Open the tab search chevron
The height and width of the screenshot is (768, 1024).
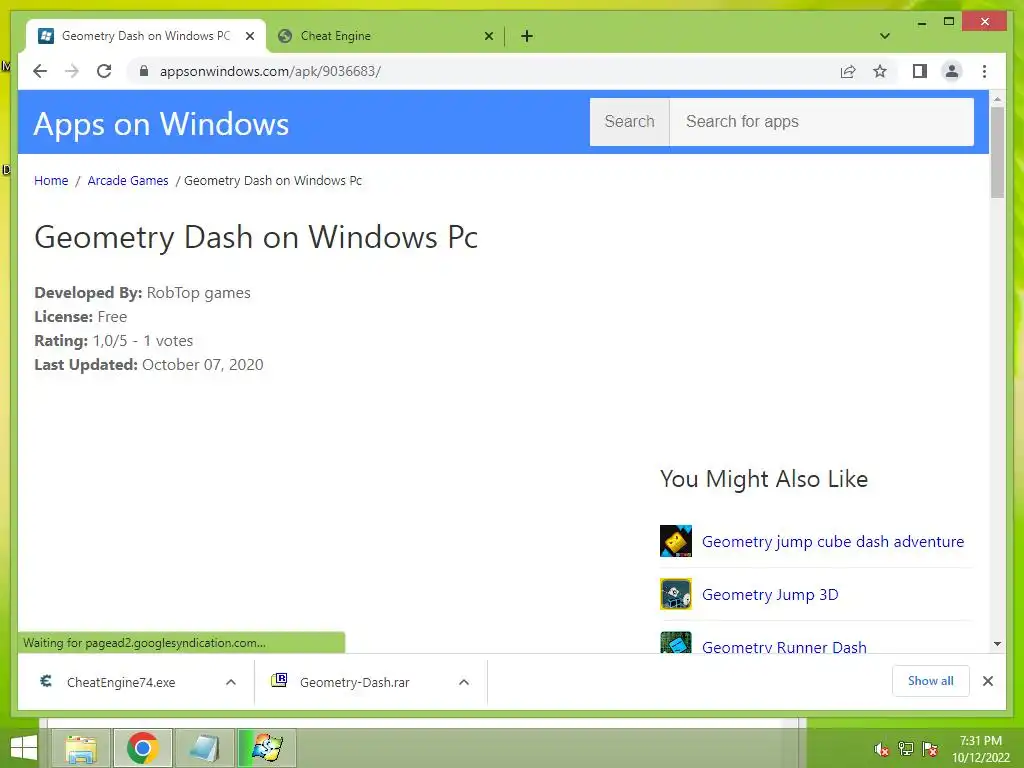[x=885, y=36]
